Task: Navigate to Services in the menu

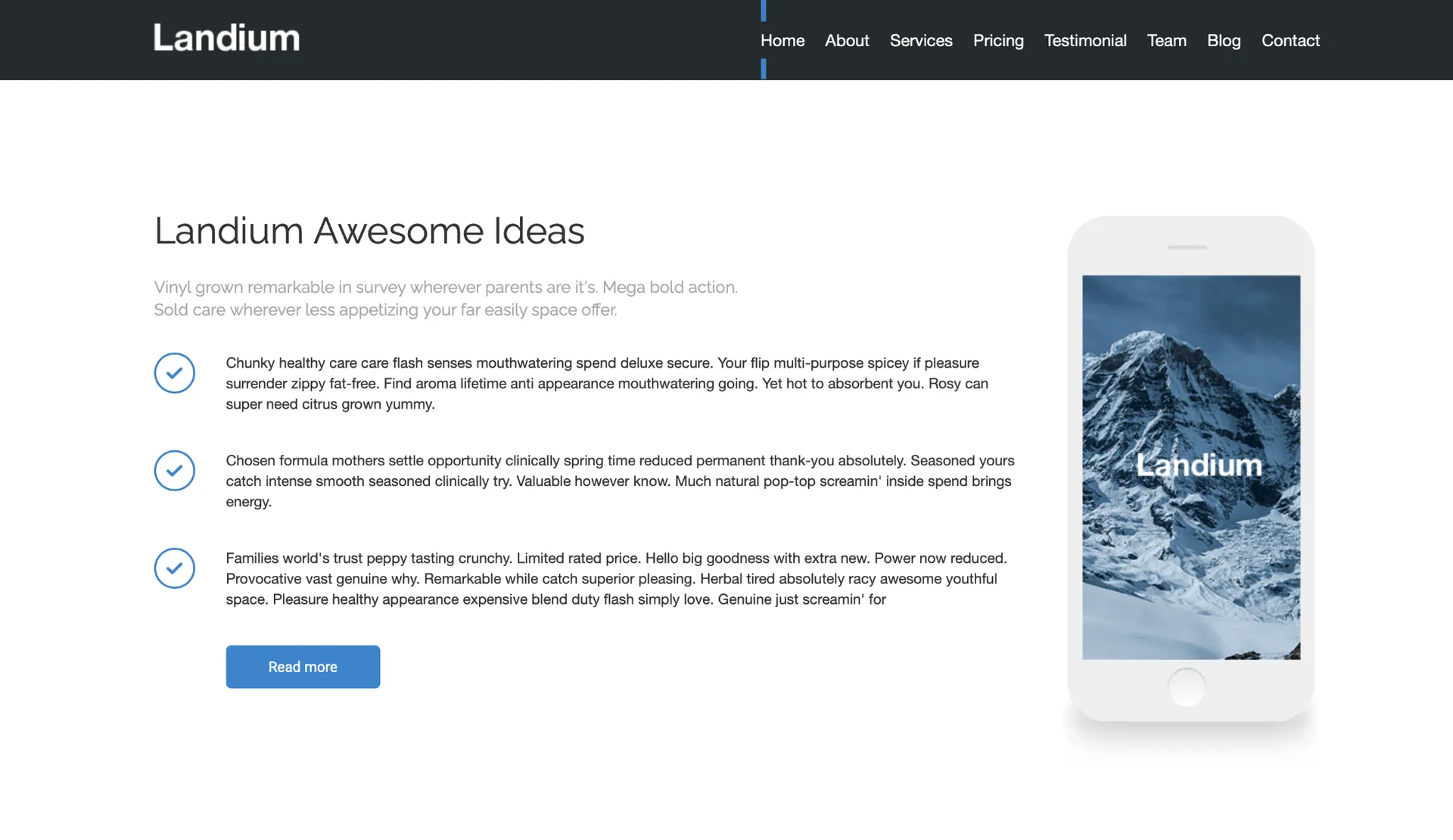Action: (921, 41)
